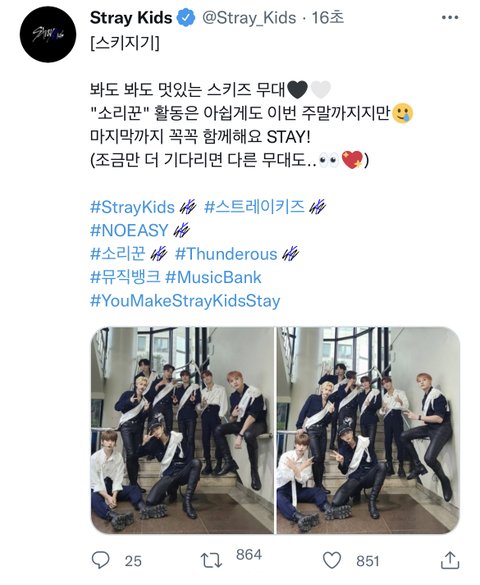Click the 16초 tweet timestamp
Image resolution: width=480 pixels, height=585 pixels.
[328, 18]
